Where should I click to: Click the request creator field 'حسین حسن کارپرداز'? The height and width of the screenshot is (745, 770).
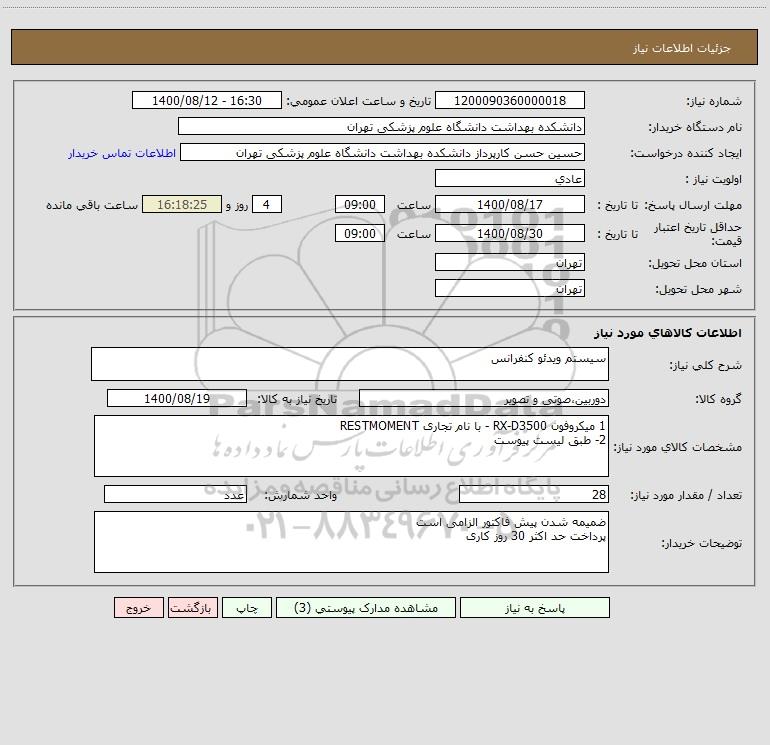[382, 152]
